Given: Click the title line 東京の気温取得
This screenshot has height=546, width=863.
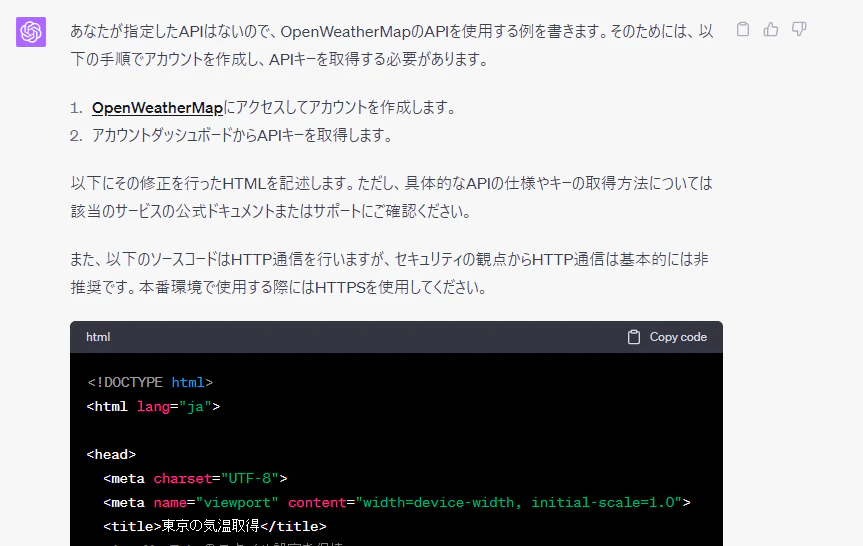Looking at the screenshot, I should point(215,526).
